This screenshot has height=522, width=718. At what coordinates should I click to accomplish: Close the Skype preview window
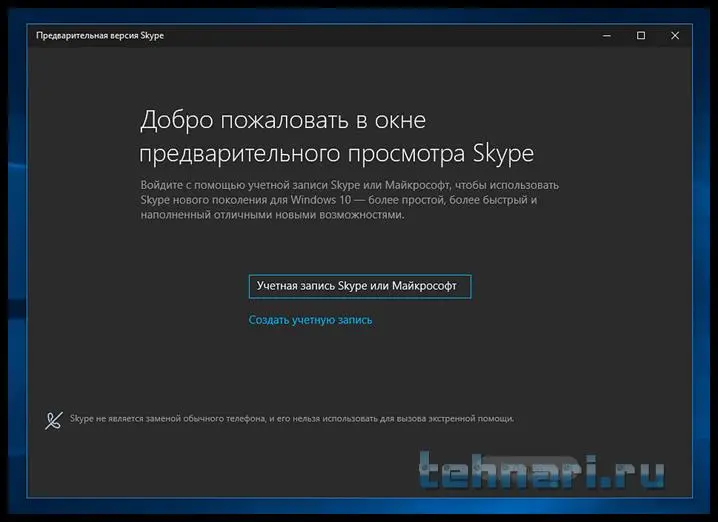click(x=675, y=35)
